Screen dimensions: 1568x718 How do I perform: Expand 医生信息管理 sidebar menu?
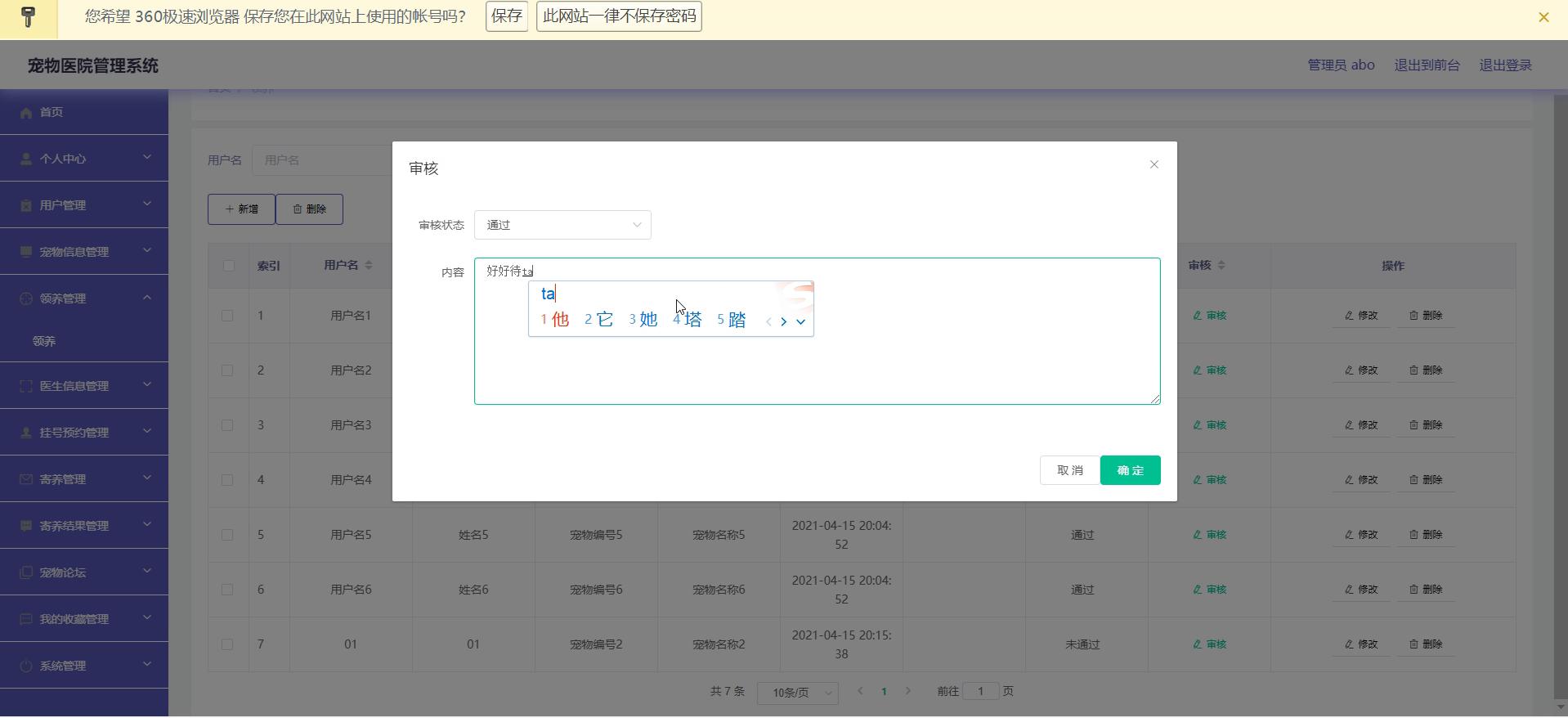coord(84,386)
